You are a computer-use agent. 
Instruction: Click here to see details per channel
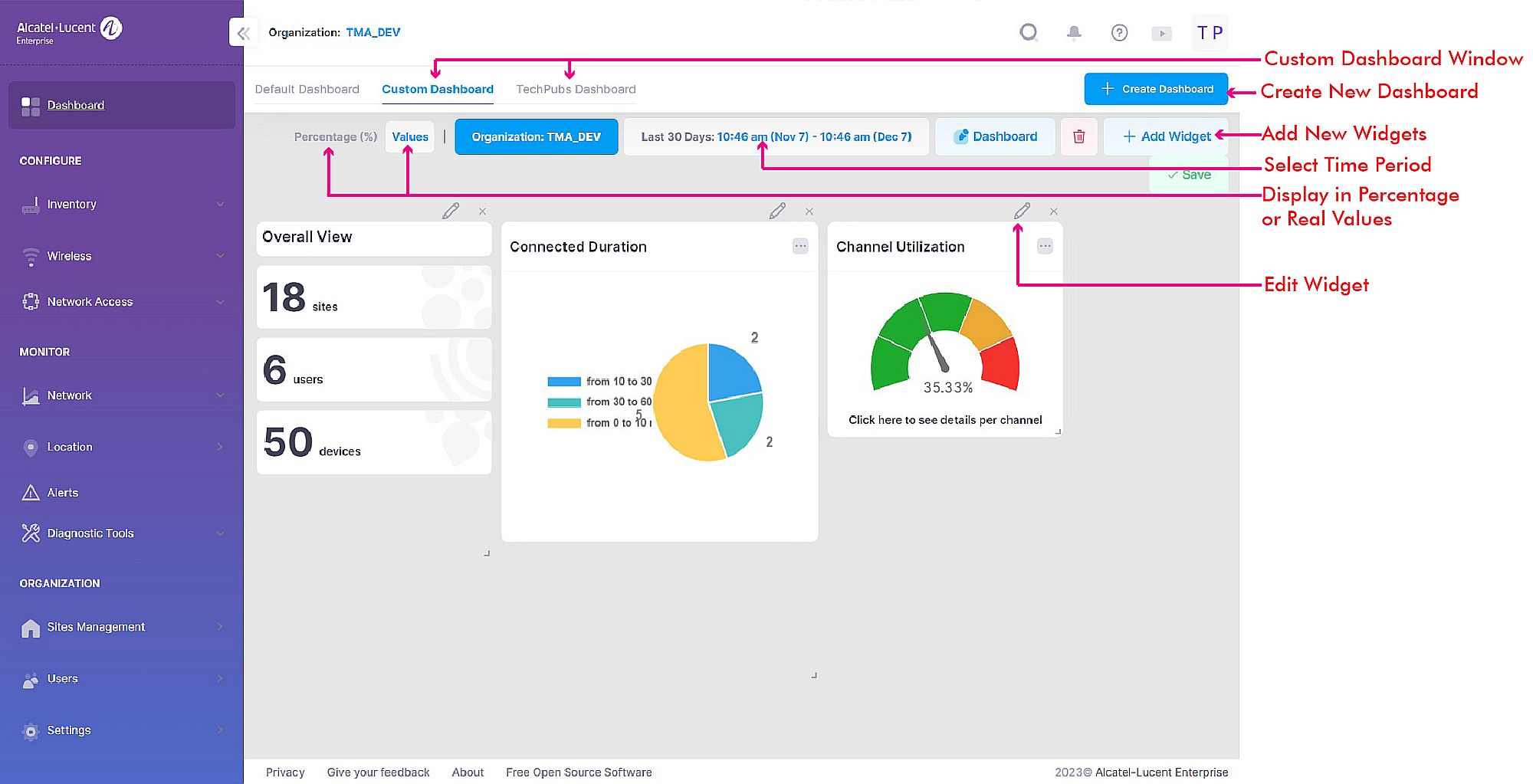(945, 420)
